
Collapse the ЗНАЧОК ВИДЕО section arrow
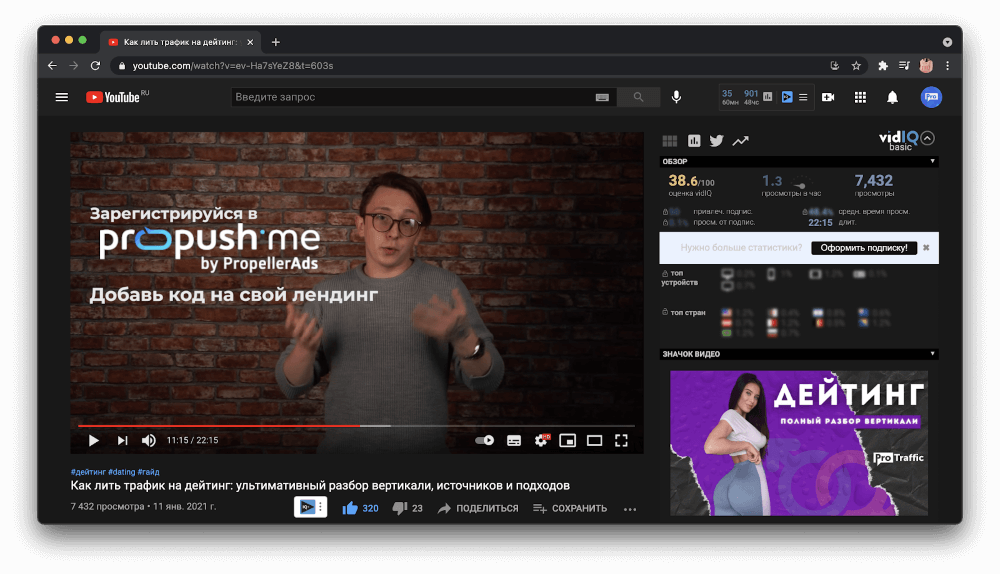pos(933,354)
